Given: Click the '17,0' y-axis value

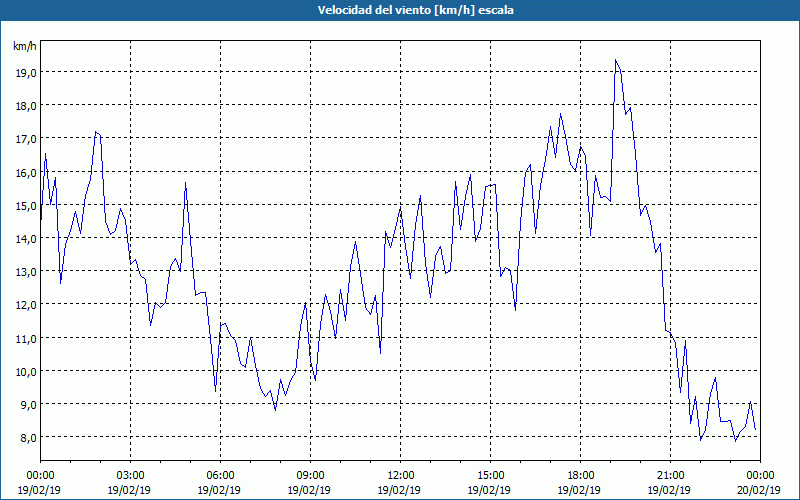Looking at the screenshot, I should point(26,139).
